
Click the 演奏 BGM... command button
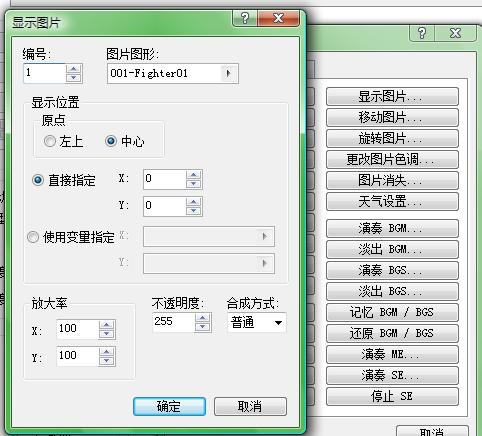point(392,228)
